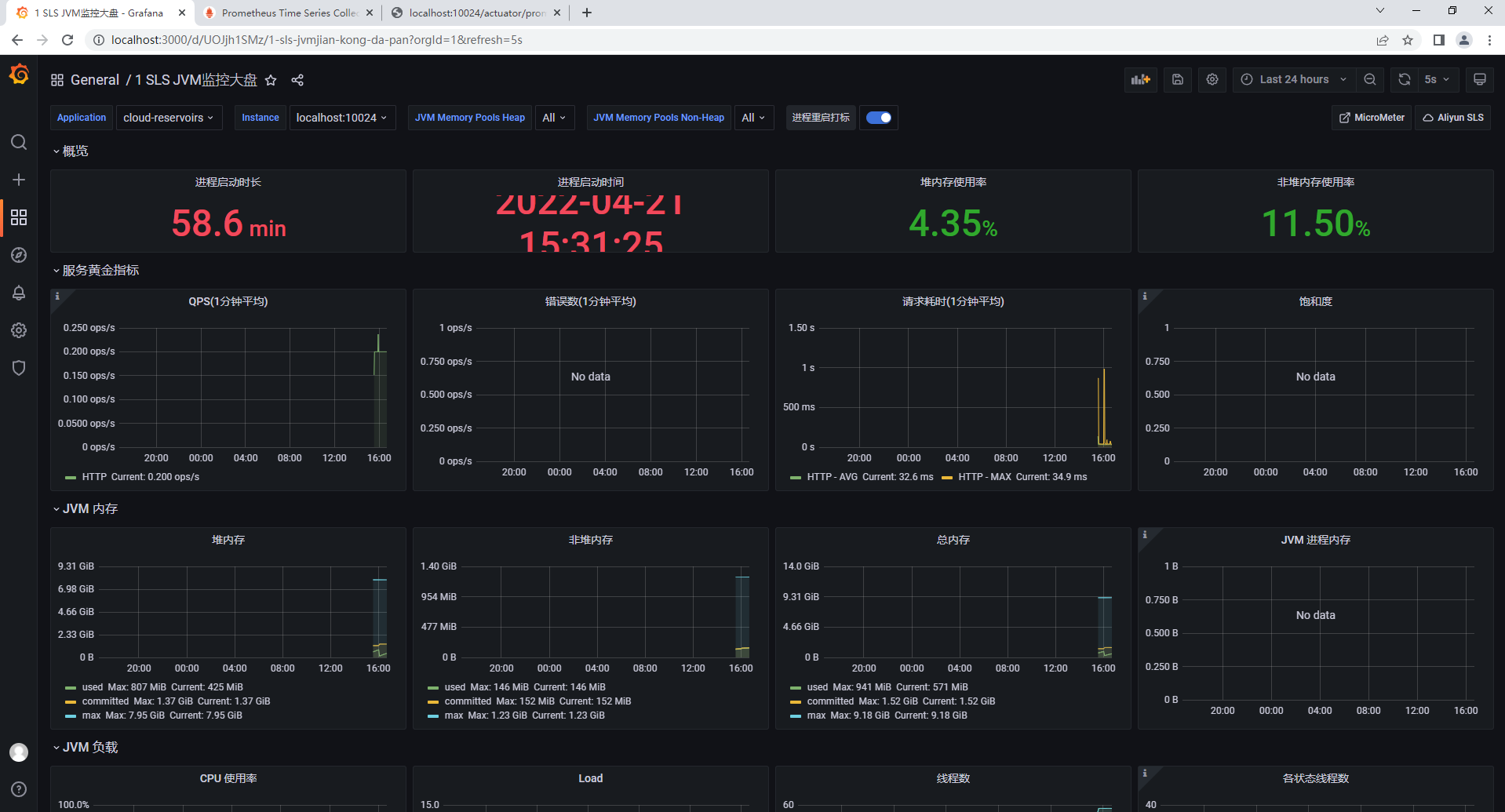Go to General folder breadcrumb
Image resolution: width=1505 pixels, height=812 pixels.
click(x=95, y=80)
